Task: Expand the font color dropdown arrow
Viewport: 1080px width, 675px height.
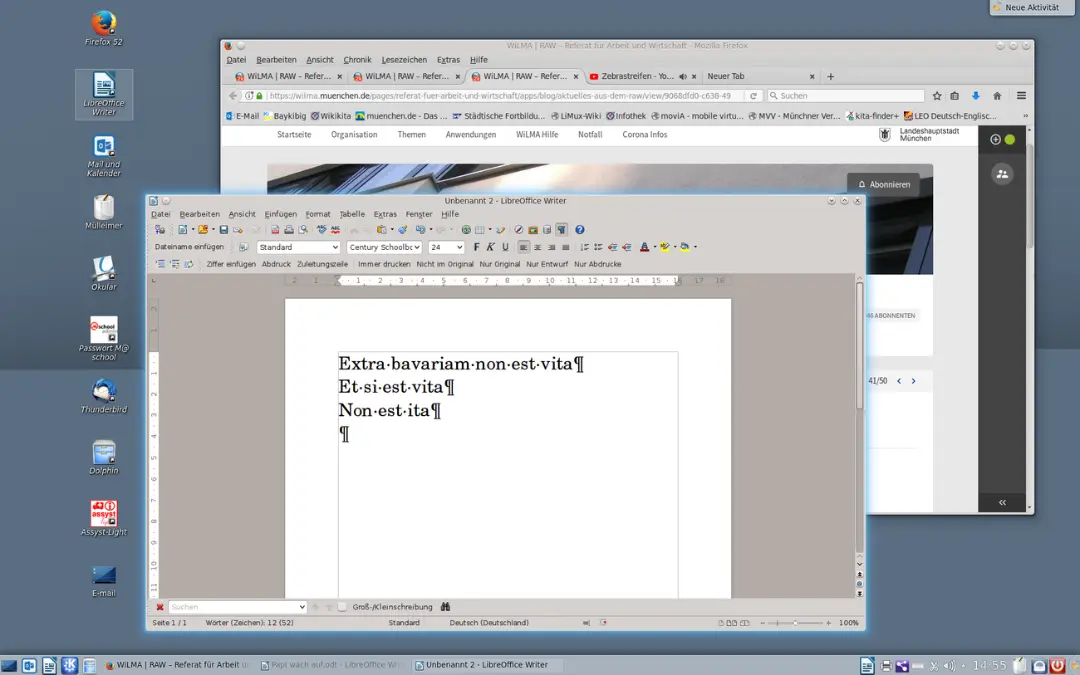Action: coord(654,247)
